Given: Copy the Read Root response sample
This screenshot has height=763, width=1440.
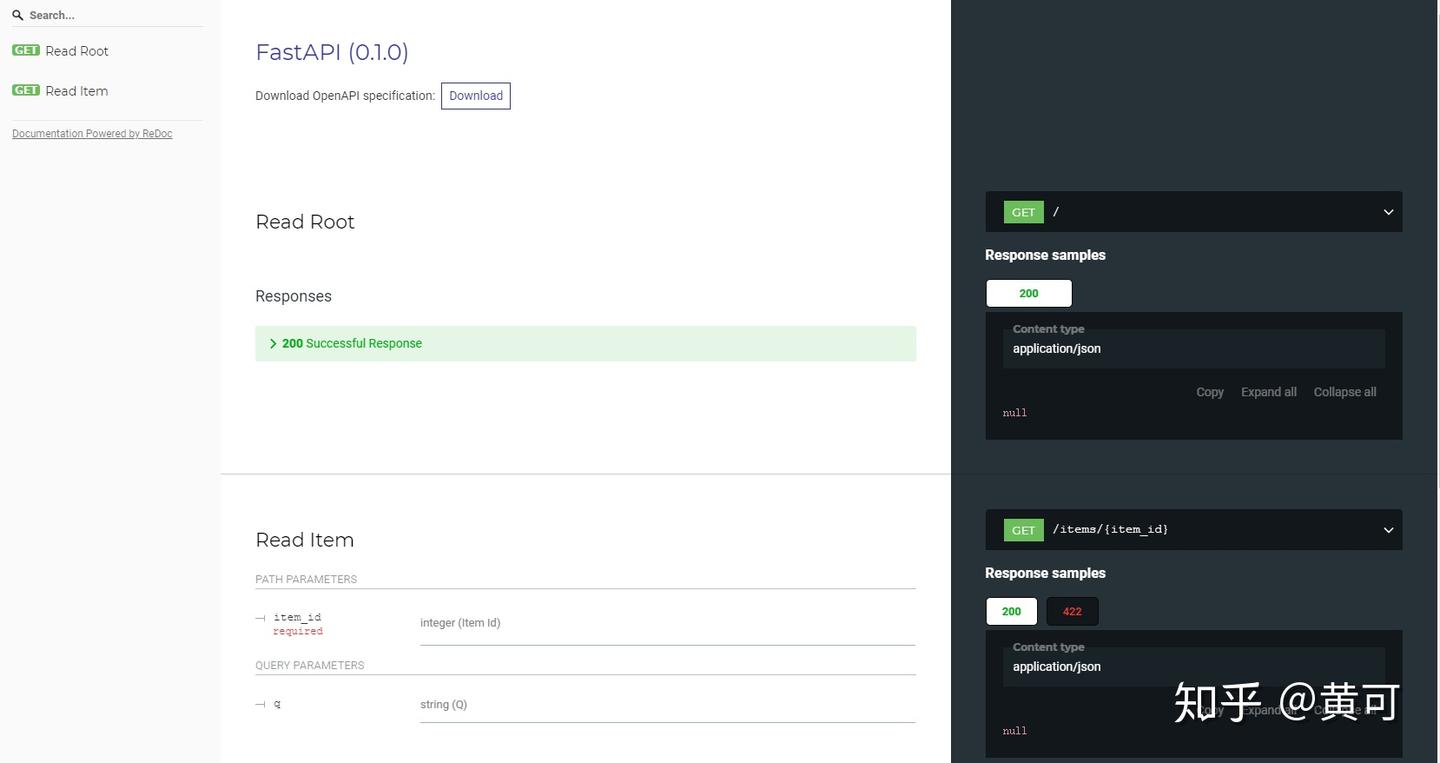Looking at the screenshot, I should coord(1210,392).
